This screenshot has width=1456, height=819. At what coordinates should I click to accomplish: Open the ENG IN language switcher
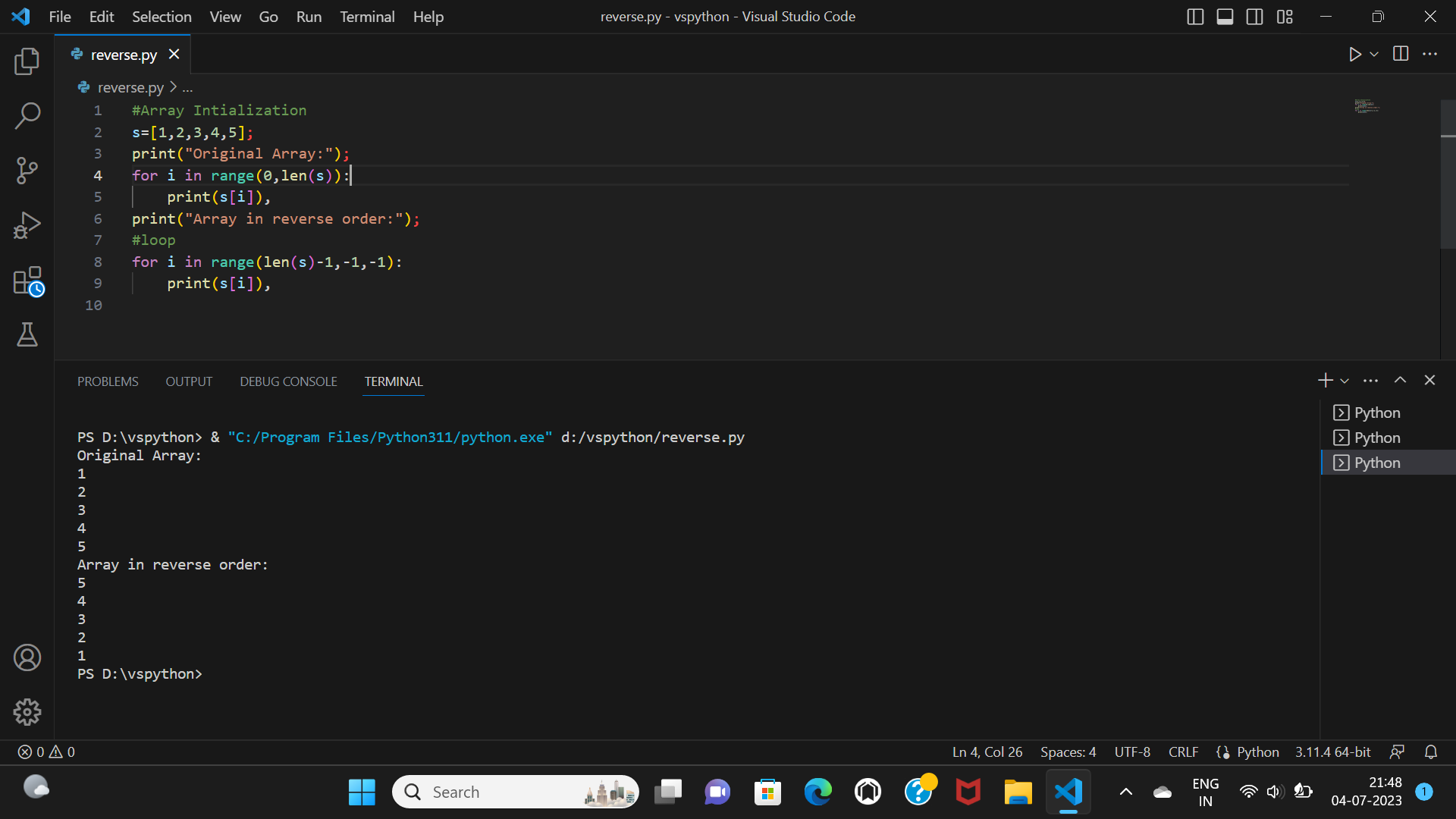(1205, 792)
